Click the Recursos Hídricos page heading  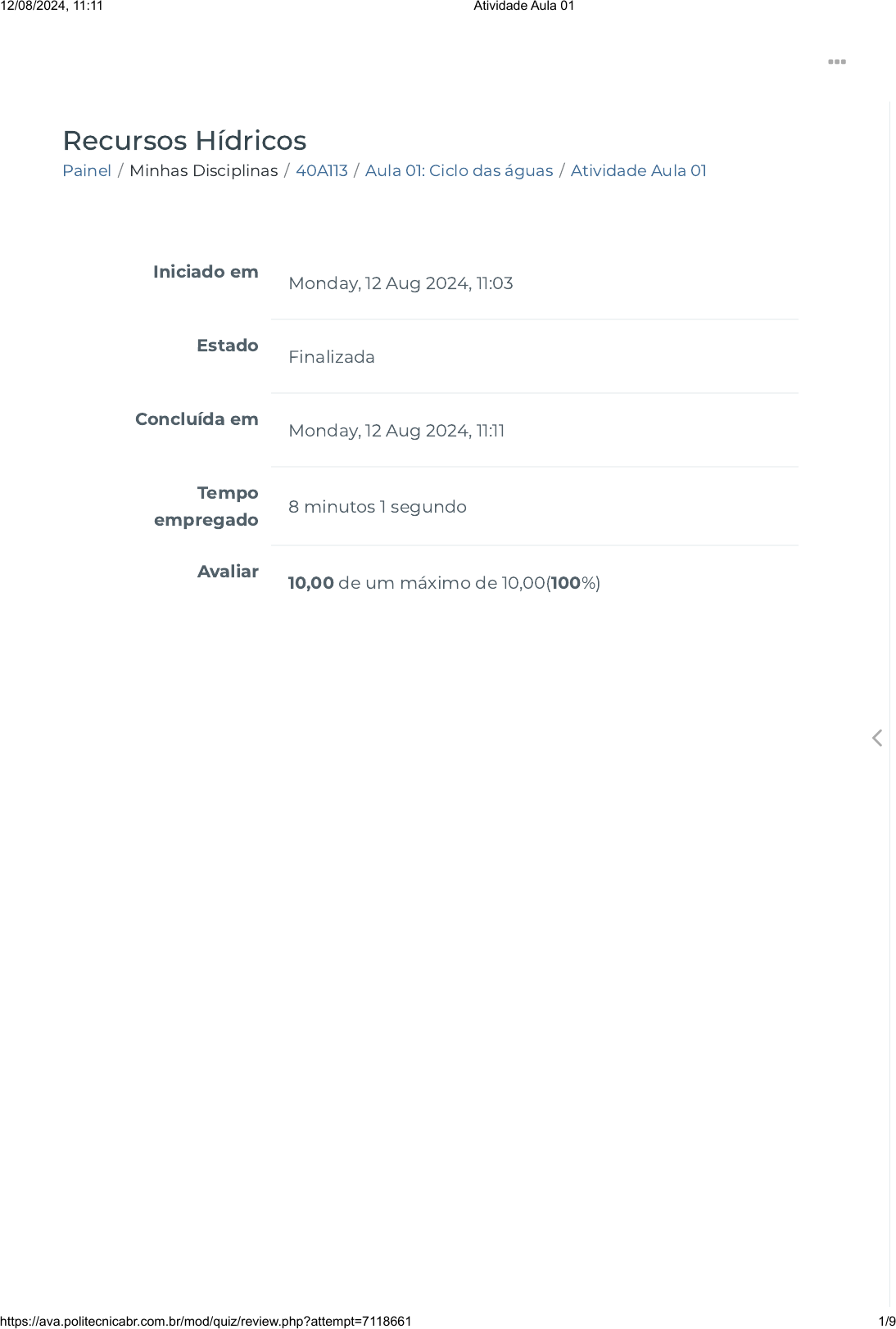coord(185,140)
